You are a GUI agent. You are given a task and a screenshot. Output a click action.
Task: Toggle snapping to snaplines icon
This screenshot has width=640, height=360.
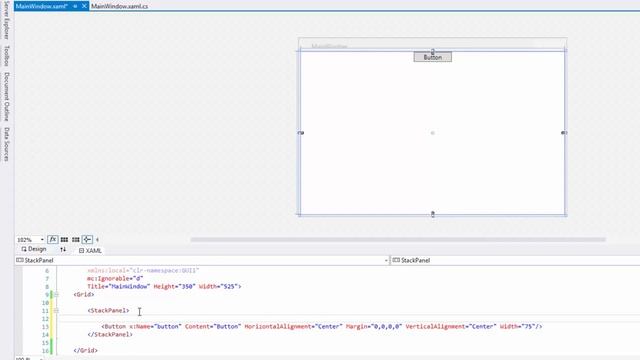pos(87,240)
